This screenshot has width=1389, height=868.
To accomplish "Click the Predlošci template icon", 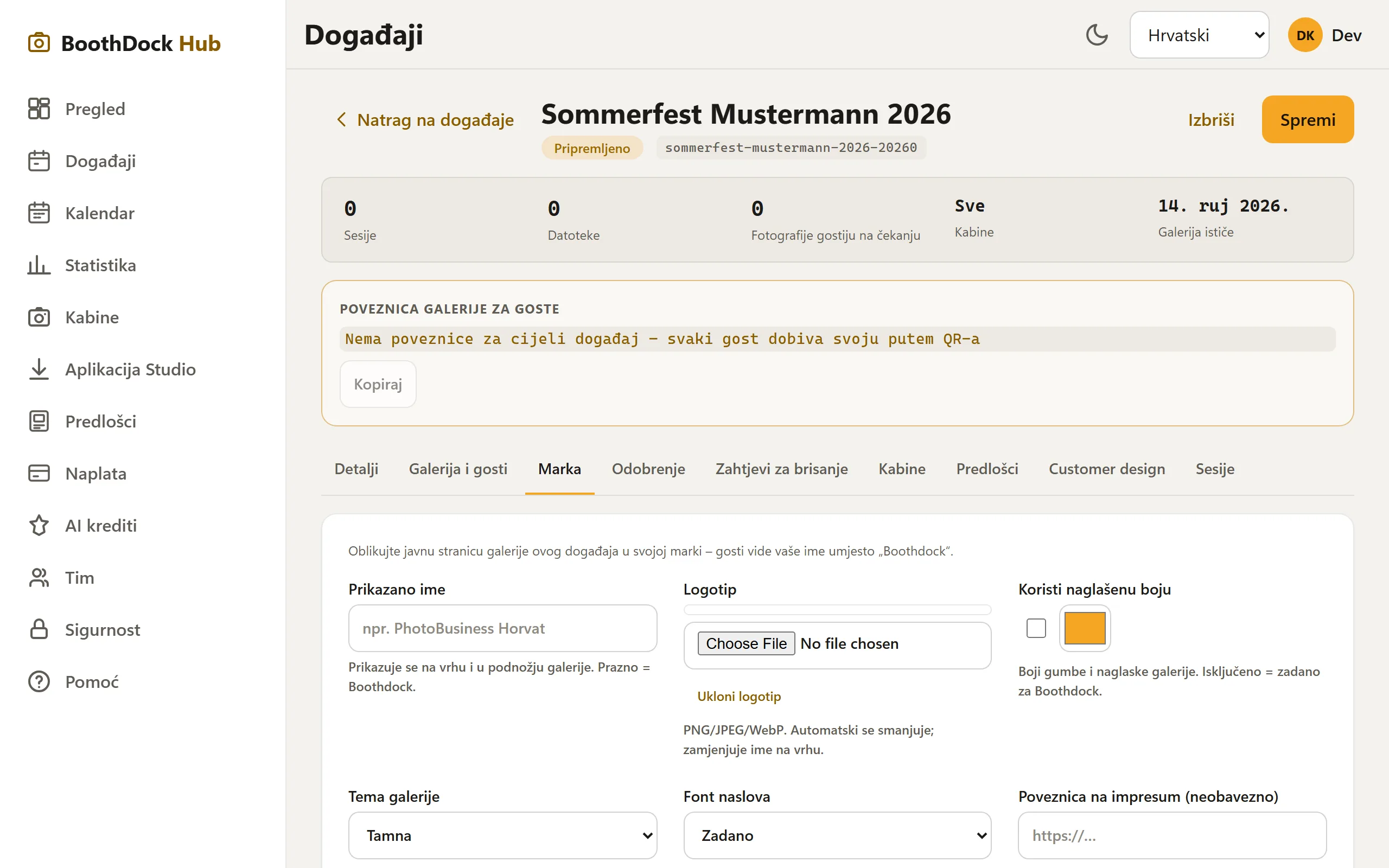I will (x=39, y=422).
